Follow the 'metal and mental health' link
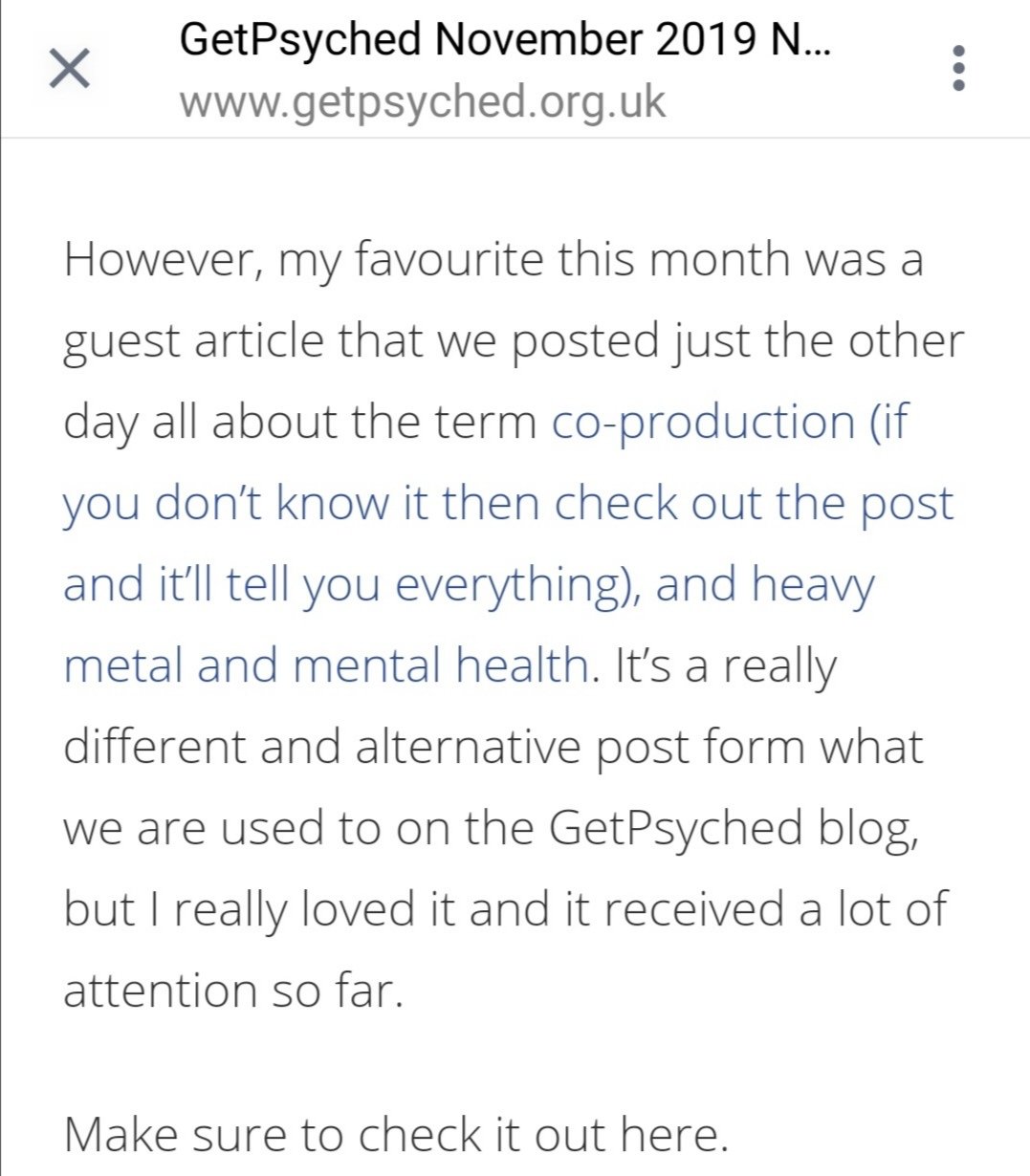This screenshot has height=1176, width=1030. click(325, 665)
